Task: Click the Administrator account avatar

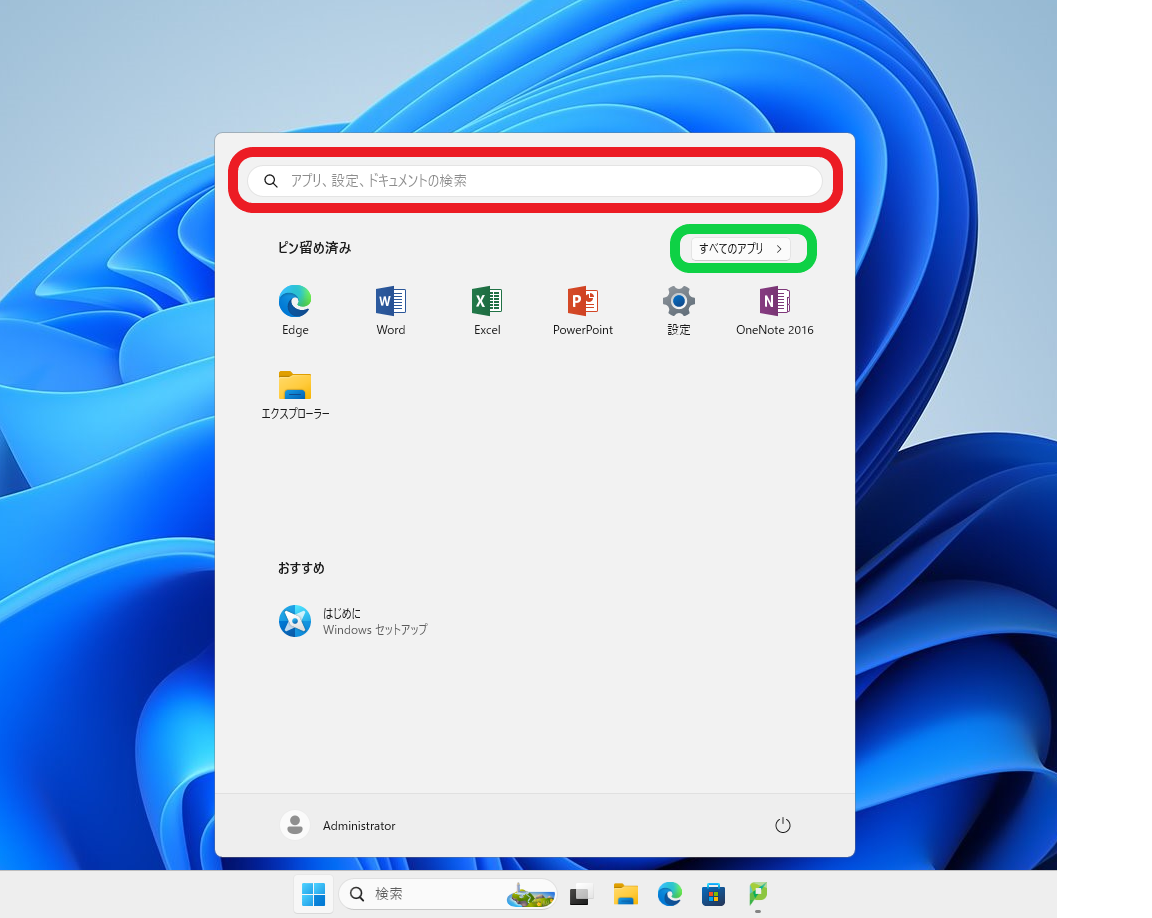Action: 295,825
